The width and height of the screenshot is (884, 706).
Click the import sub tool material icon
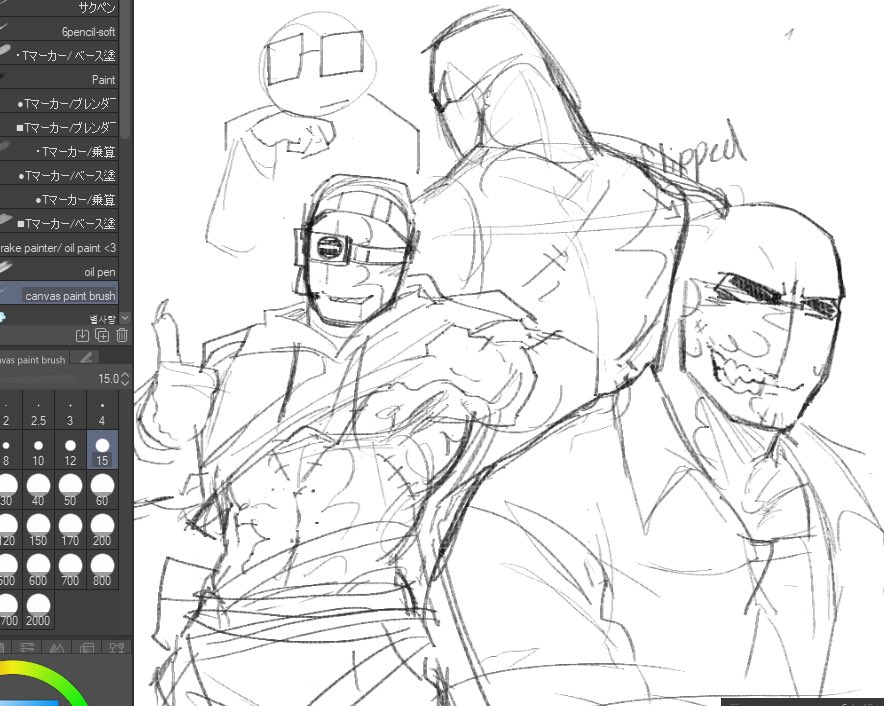[82, 336]
